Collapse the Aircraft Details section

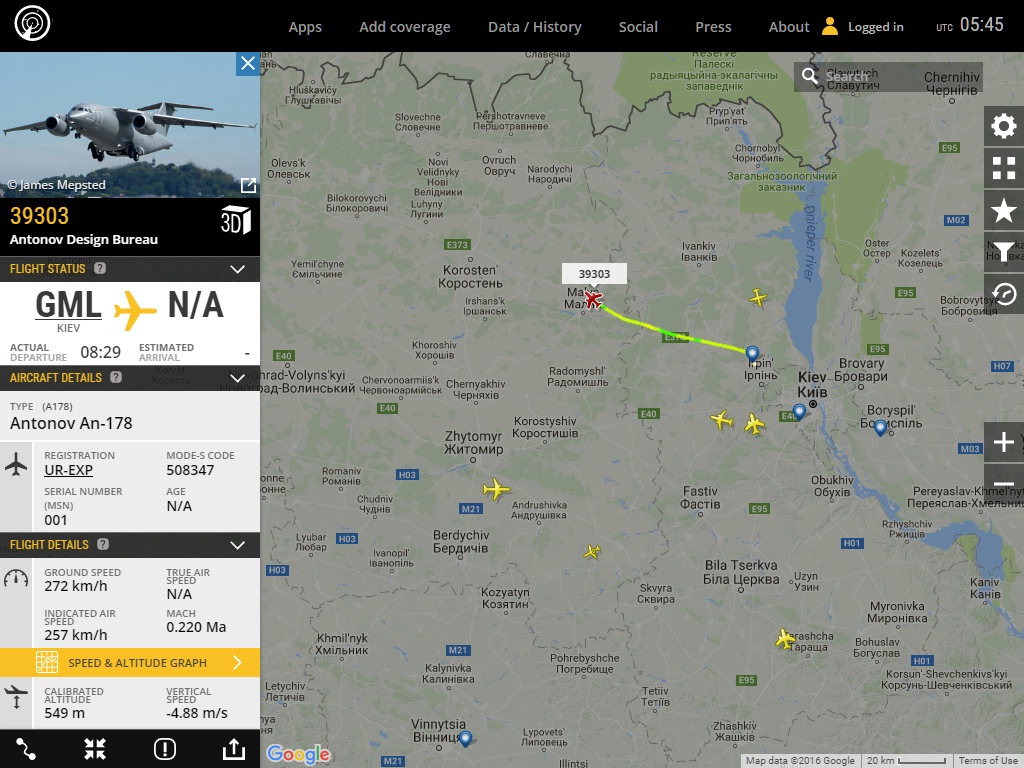(x=238, y=378)
